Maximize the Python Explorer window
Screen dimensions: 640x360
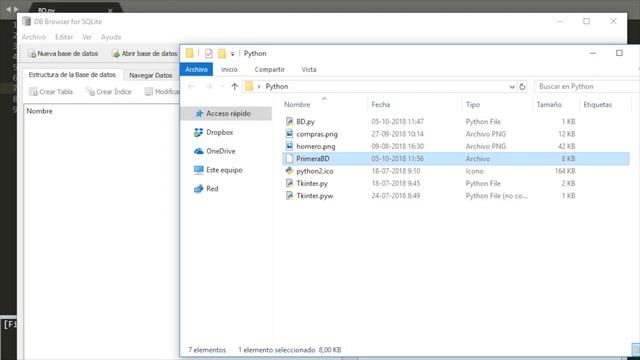[619, 53]
